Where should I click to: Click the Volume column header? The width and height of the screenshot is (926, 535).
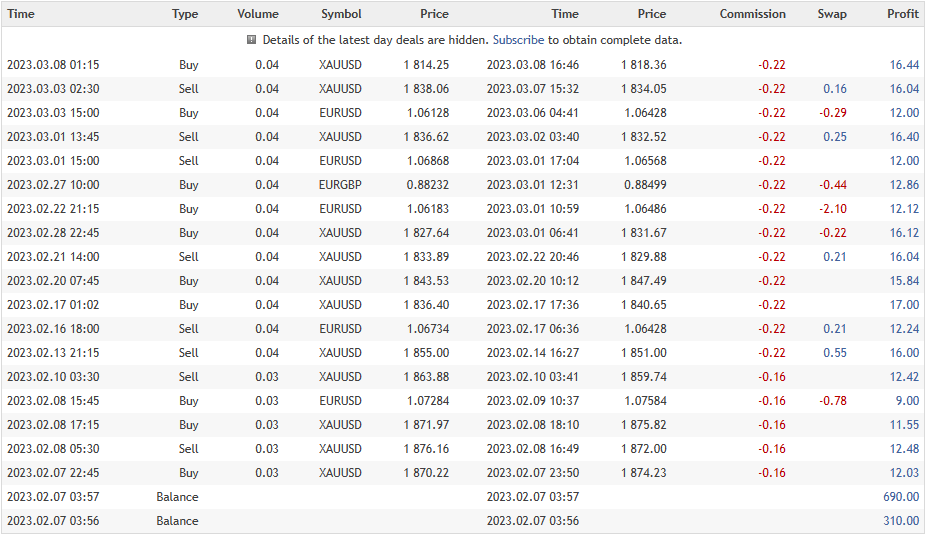coord(257,14)
